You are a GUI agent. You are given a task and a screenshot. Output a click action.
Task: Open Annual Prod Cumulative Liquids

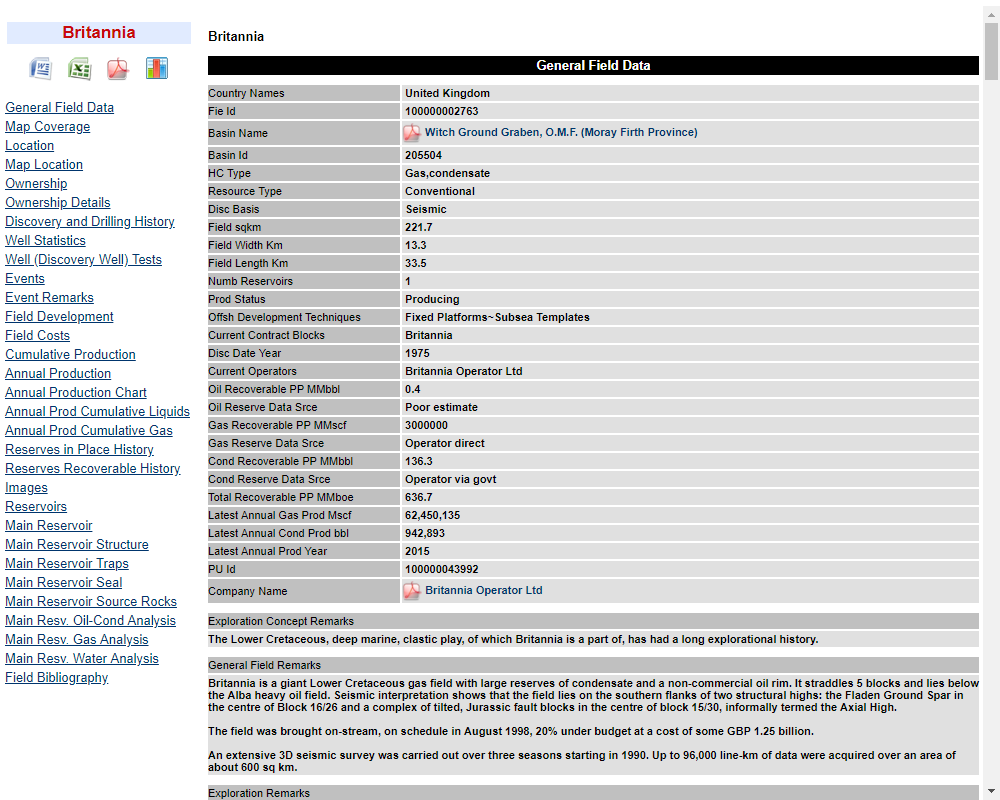click(98, 411)
